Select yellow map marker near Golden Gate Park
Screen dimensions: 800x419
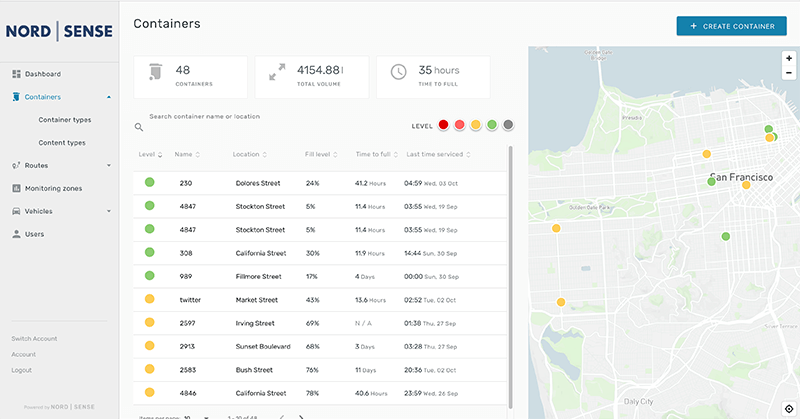[x=556, y=228]
